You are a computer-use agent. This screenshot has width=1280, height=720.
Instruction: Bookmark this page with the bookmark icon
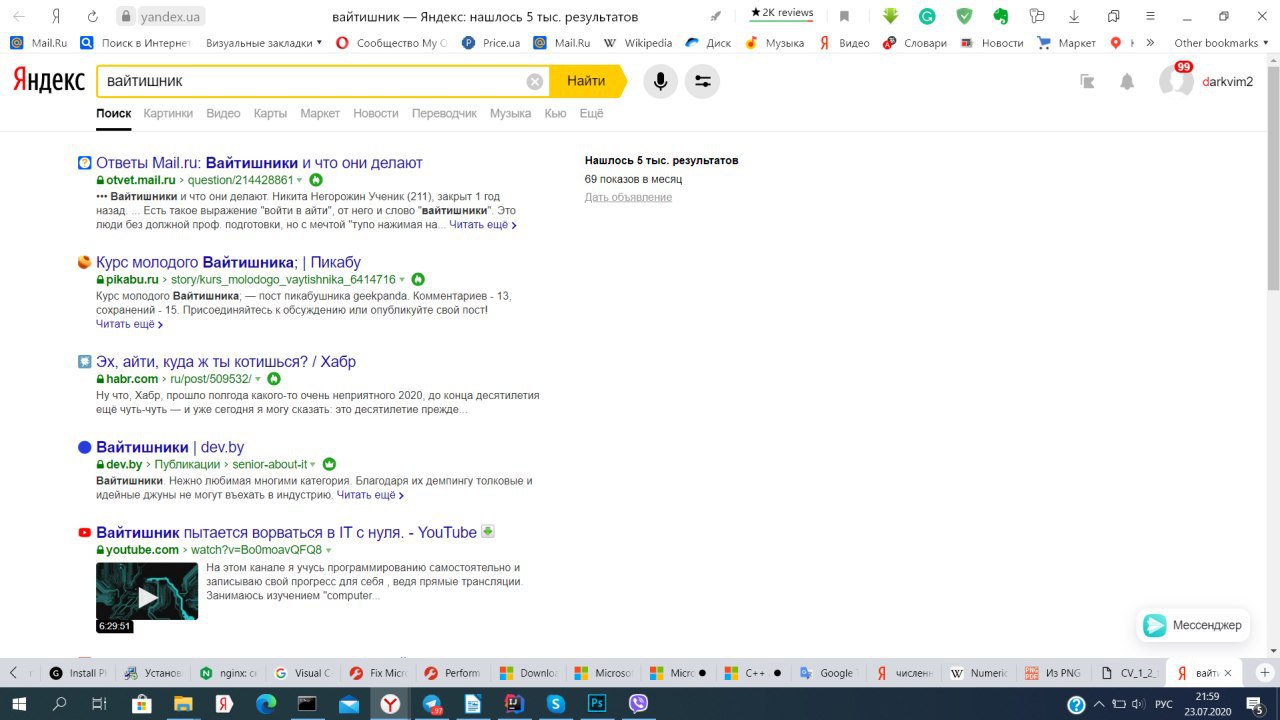(844, 16)
